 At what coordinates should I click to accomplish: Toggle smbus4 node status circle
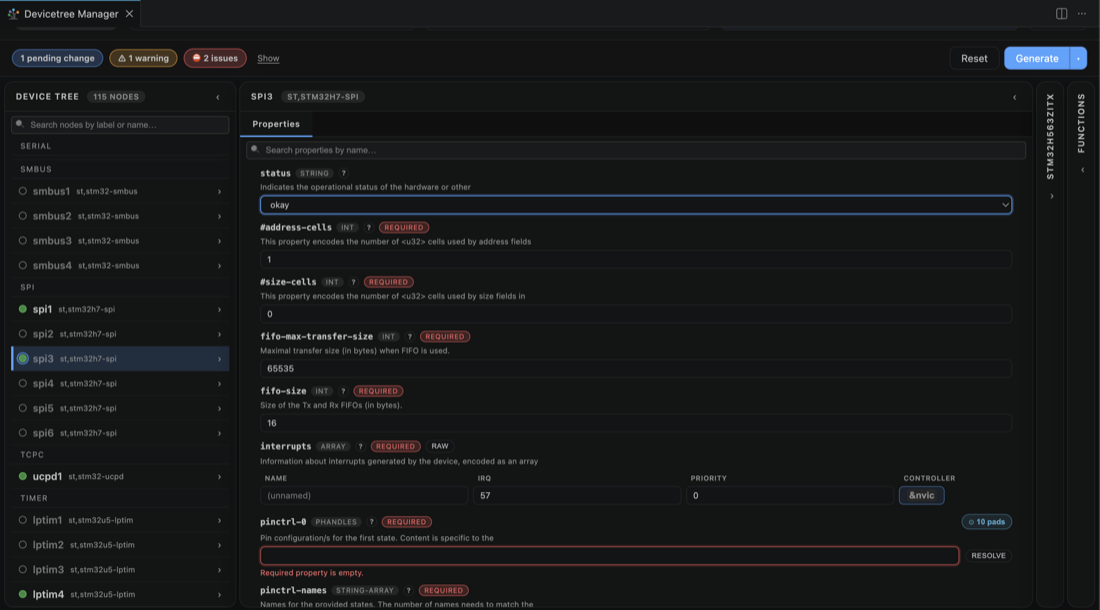(22, 265)
